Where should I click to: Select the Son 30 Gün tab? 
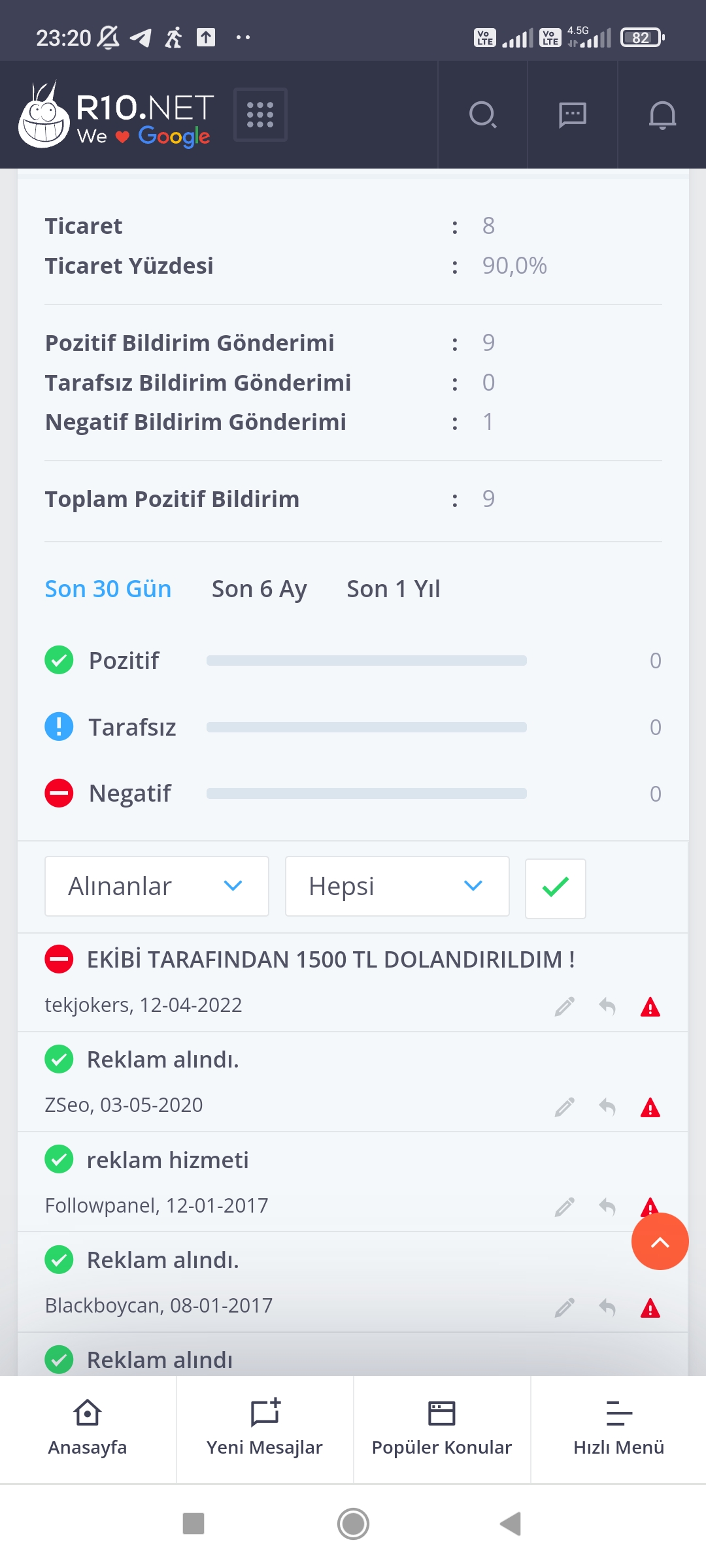click(x=109, y=589)
